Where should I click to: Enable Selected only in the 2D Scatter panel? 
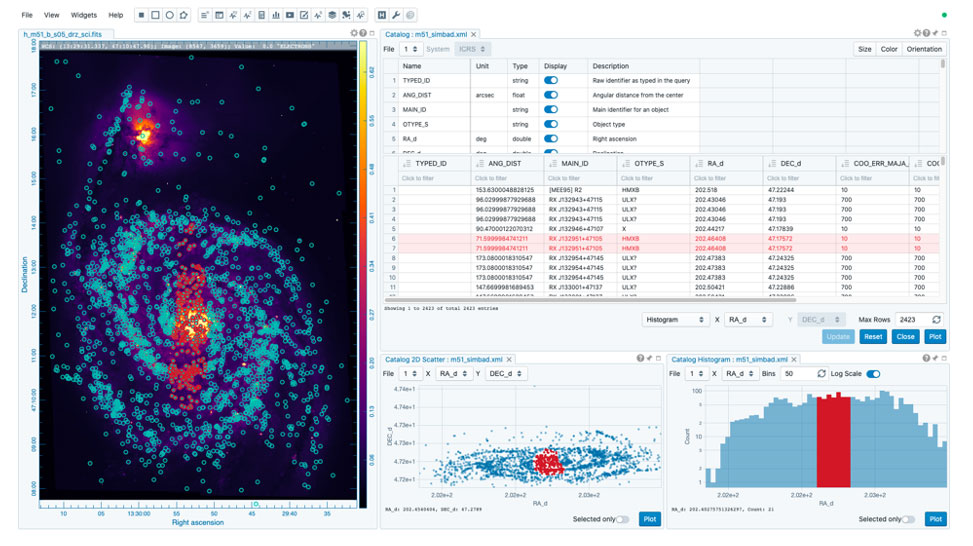[x=623, y=519]
